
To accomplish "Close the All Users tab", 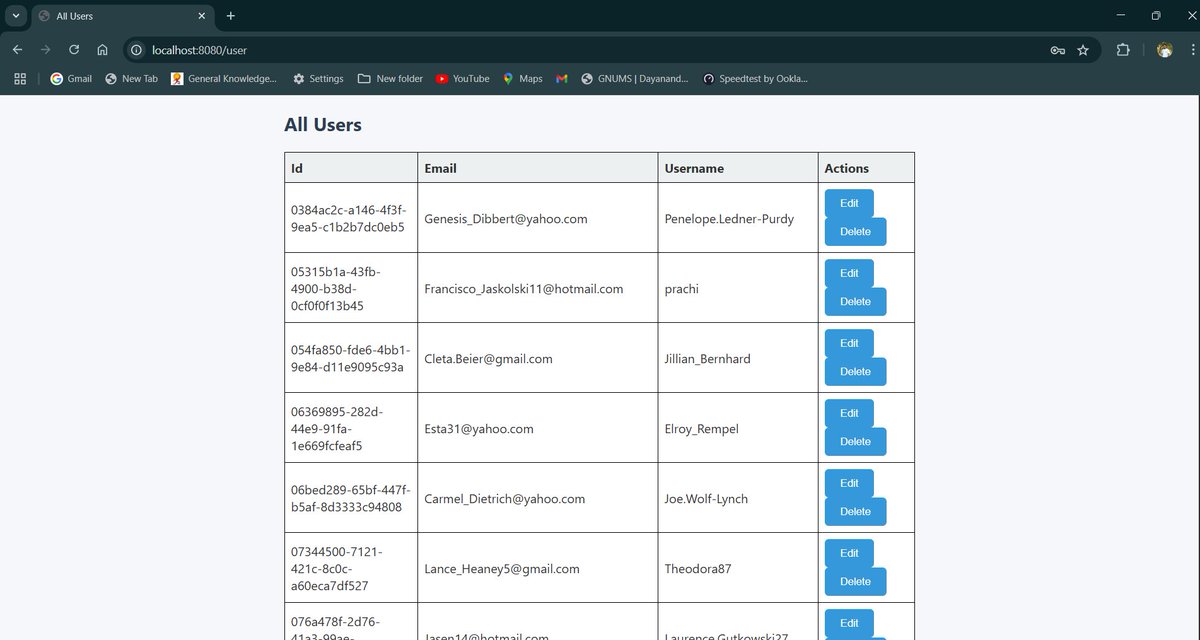I will (x=202, y=16).
